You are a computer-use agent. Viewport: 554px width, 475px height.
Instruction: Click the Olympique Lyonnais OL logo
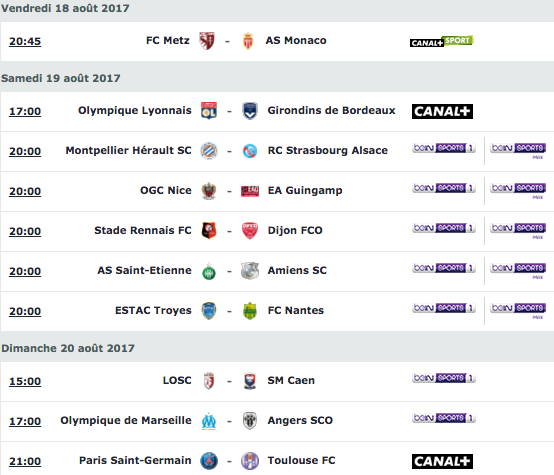click(x=209, y=111)
